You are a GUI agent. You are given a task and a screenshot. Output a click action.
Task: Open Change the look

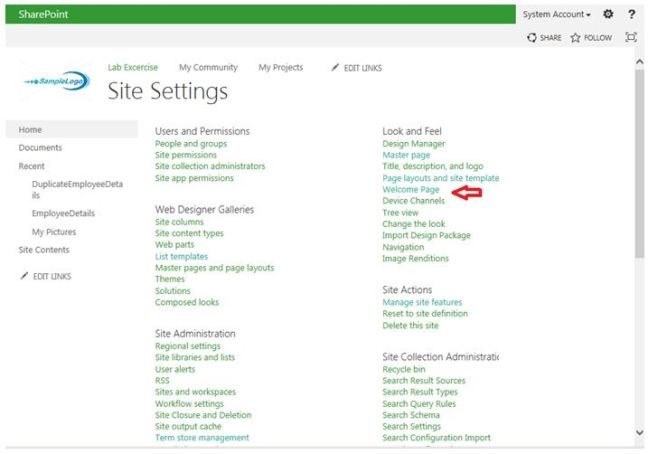pyautogui.click(x=414, y=224)
